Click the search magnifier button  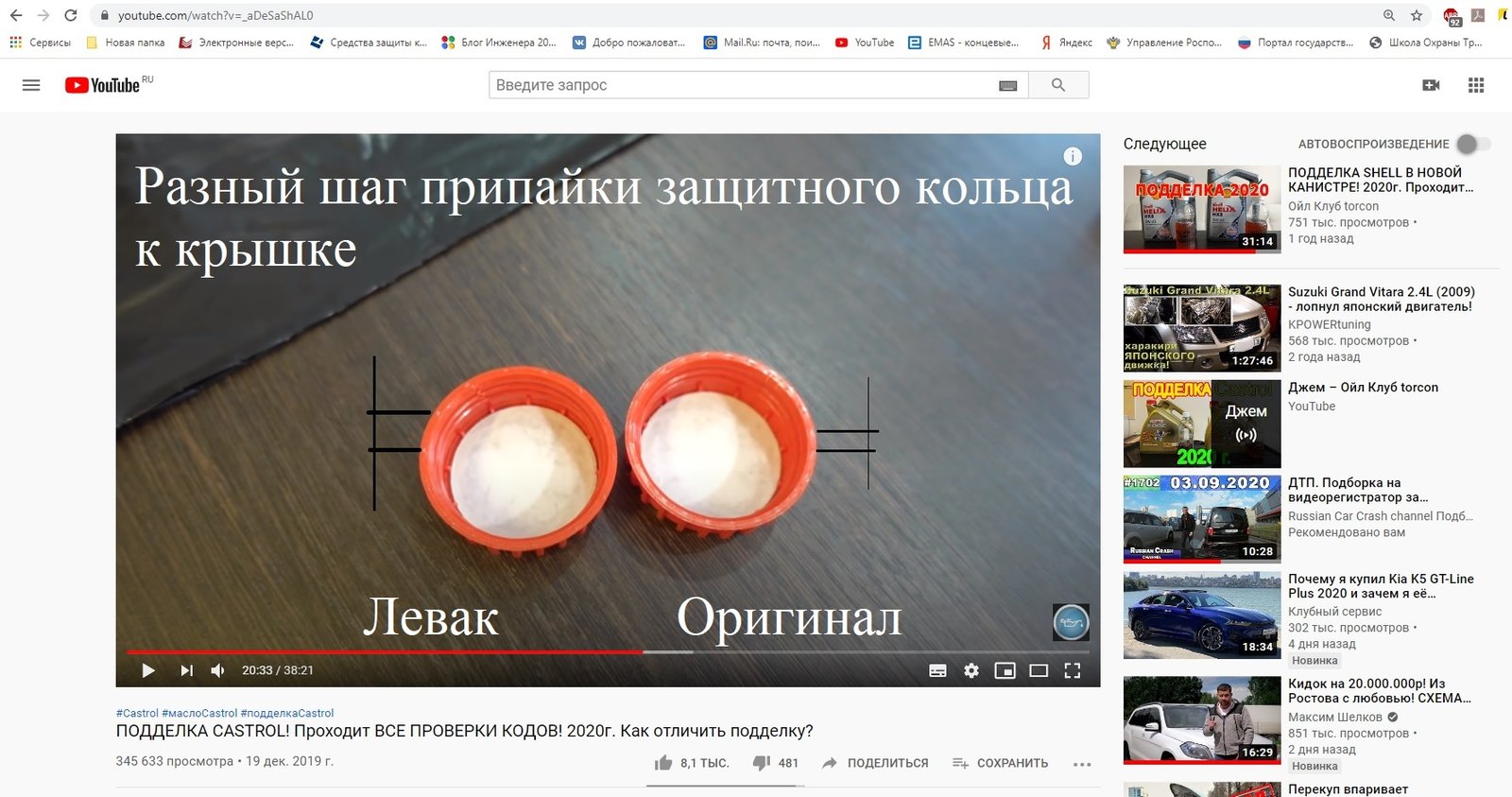coord(1058,85)
